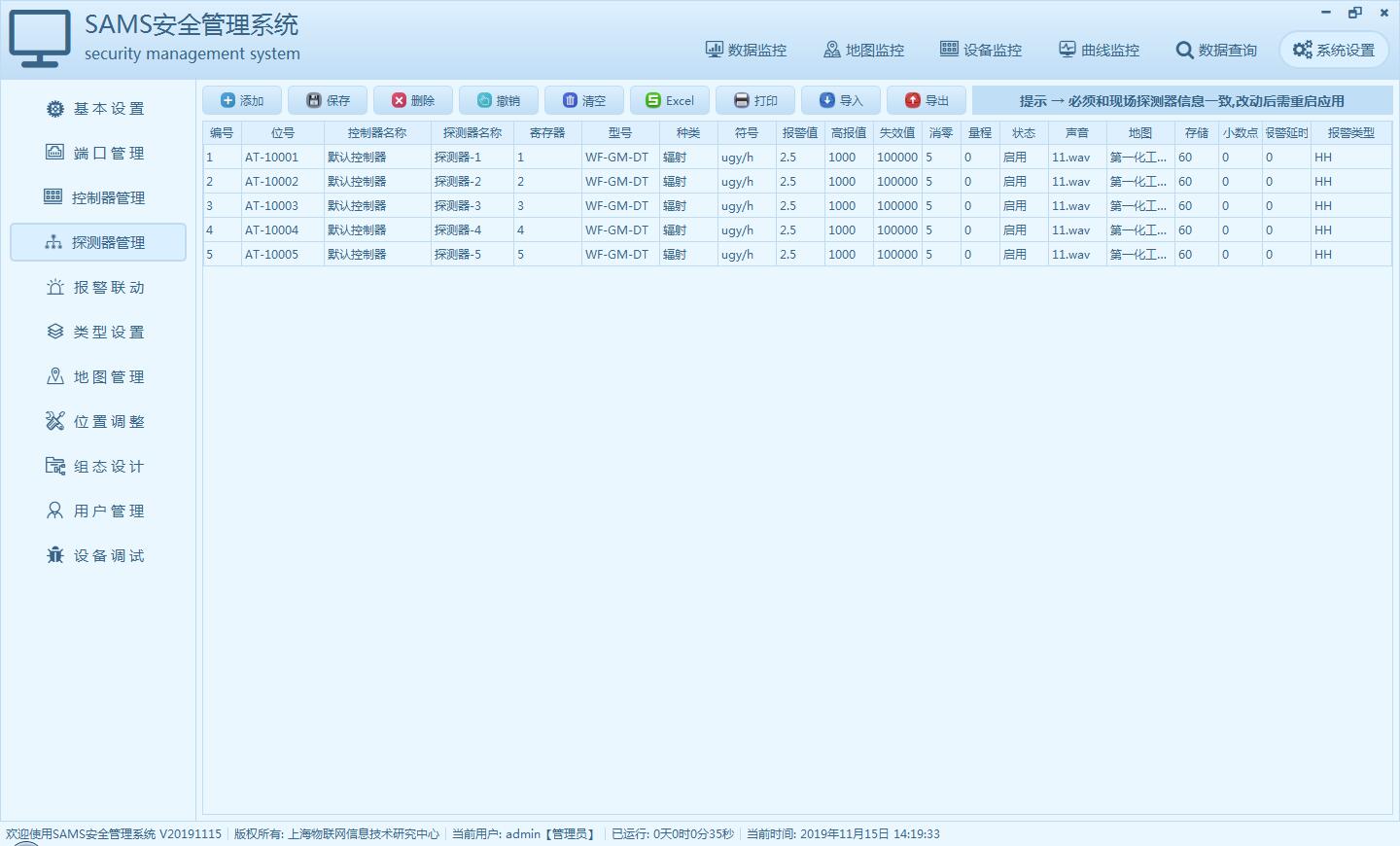Click the 控制器管理 controller icon
1400x846 pixels.
coord(52,196)
